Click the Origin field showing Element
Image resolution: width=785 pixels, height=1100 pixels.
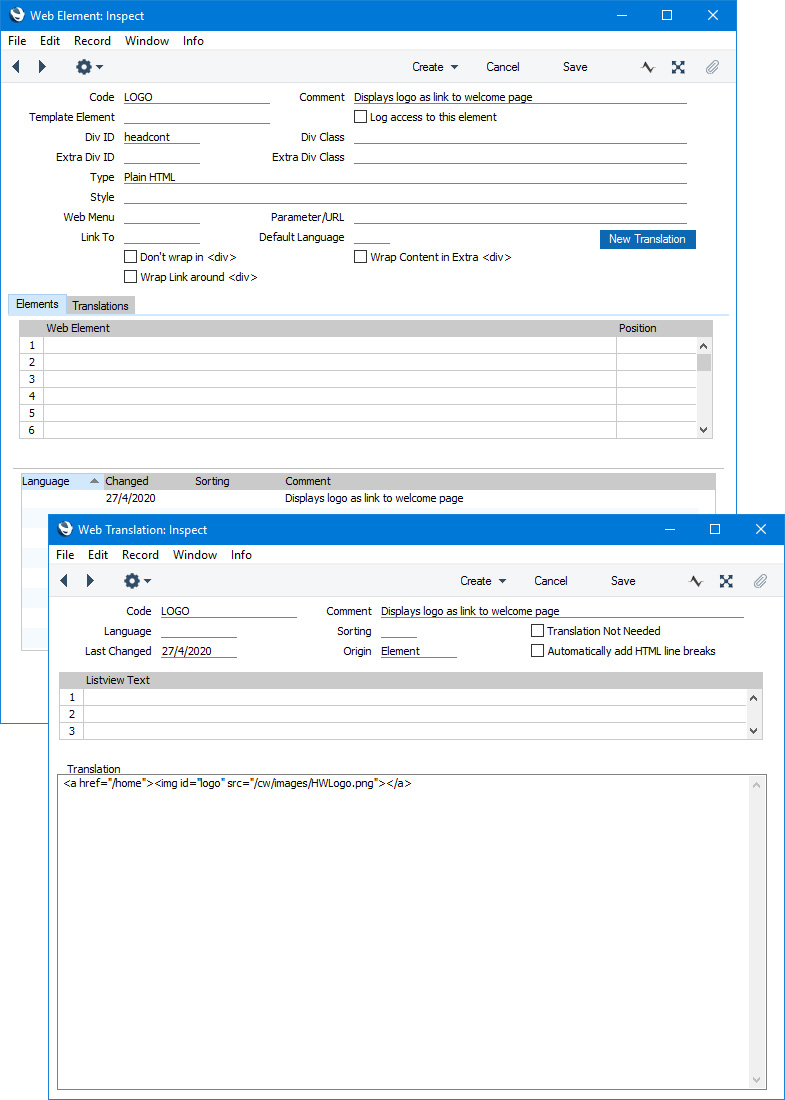tap(419, 651)
